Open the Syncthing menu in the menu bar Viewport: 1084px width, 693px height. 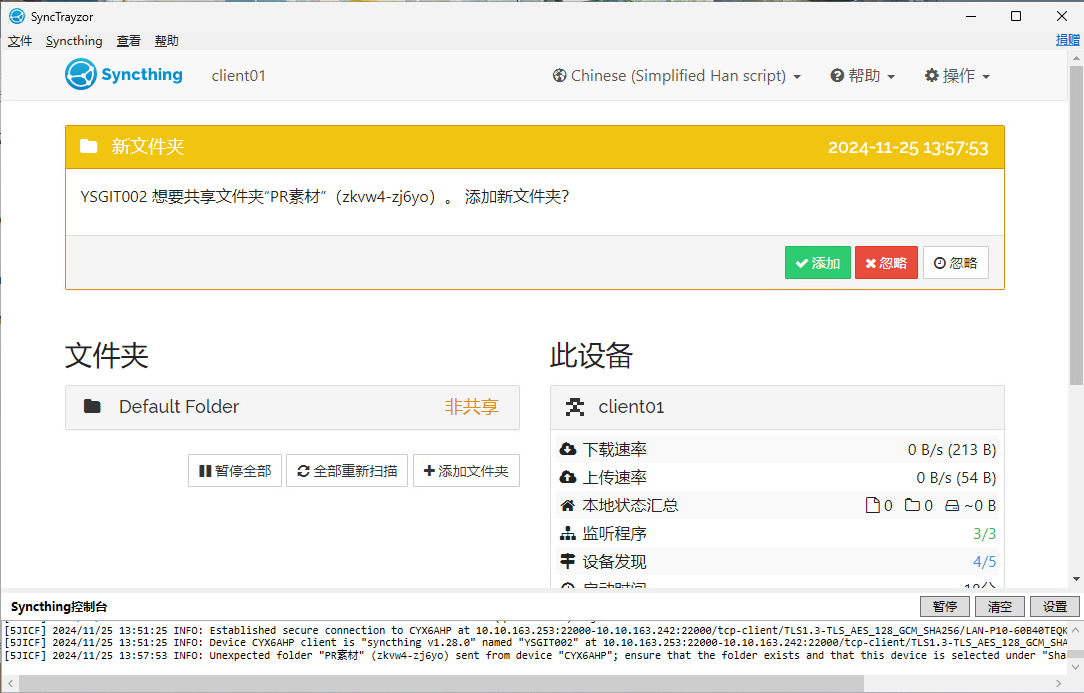tap(74, 41)
